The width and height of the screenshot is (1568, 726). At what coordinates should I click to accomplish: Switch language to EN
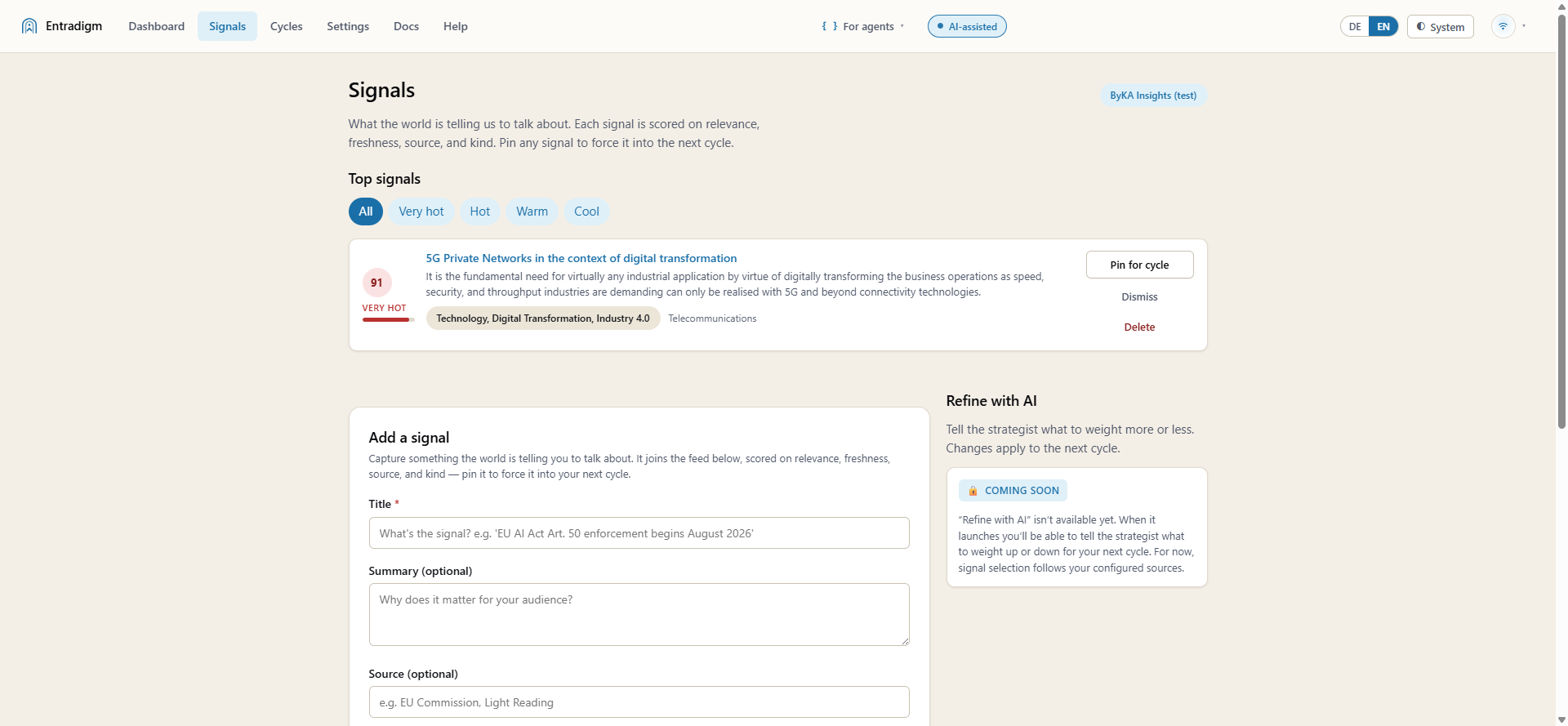[x=1383, y=26]
